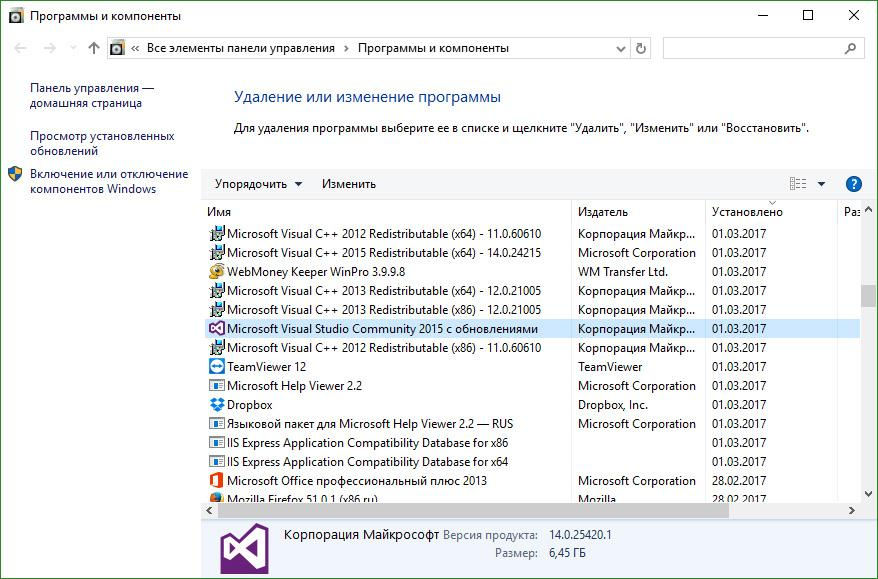
Task: Click Visual Studio logo in details pane
Action: [x=244, y=548]
